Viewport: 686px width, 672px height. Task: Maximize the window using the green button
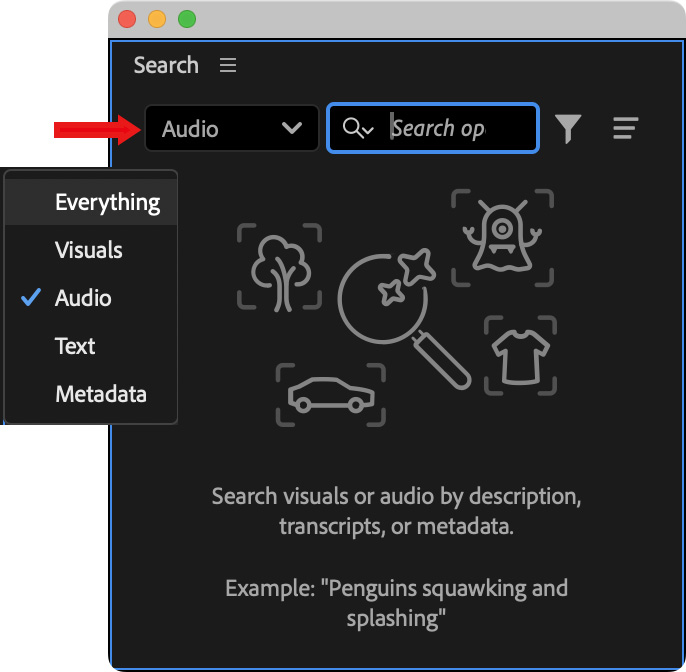pyautogui.click(x=187, y=19)
